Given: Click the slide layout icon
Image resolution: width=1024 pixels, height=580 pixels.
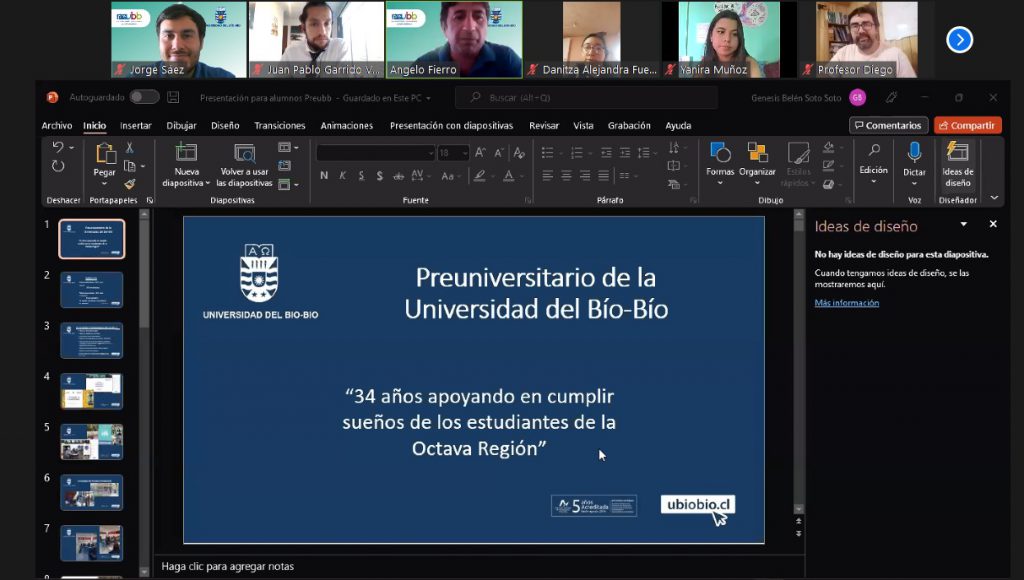Looking at the screenshot, I should click(x=284, y=148).
